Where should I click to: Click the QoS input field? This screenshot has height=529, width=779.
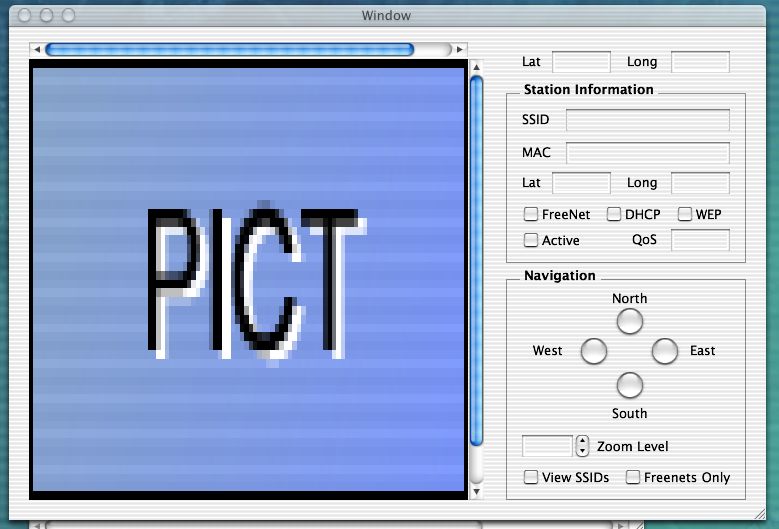click(x=701, y=240)
